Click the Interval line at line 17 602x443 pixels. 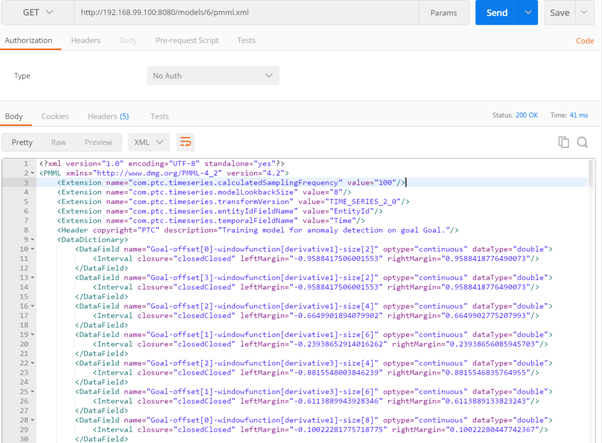coord(316,316)
